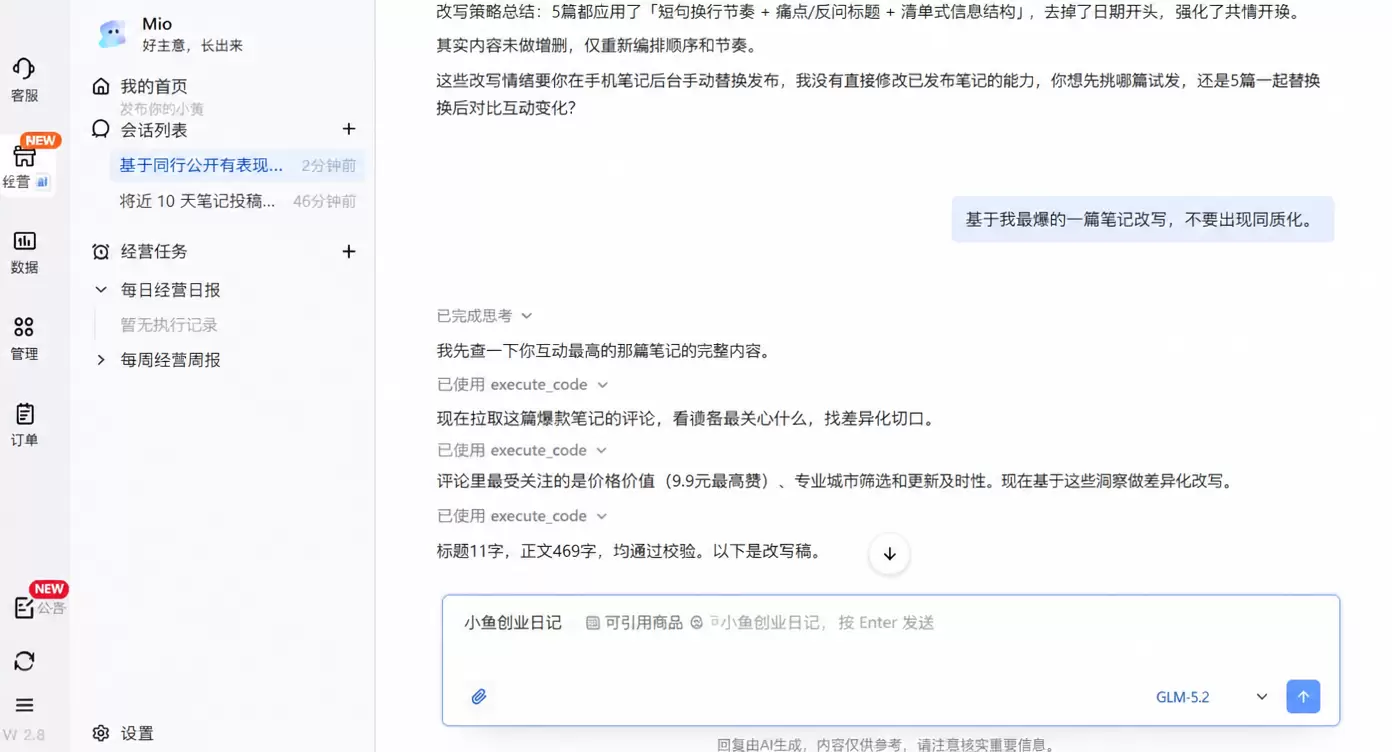1392x752 pixels.
Task: Click text 改写策略总结 paragraph
Action: [869, 12]
